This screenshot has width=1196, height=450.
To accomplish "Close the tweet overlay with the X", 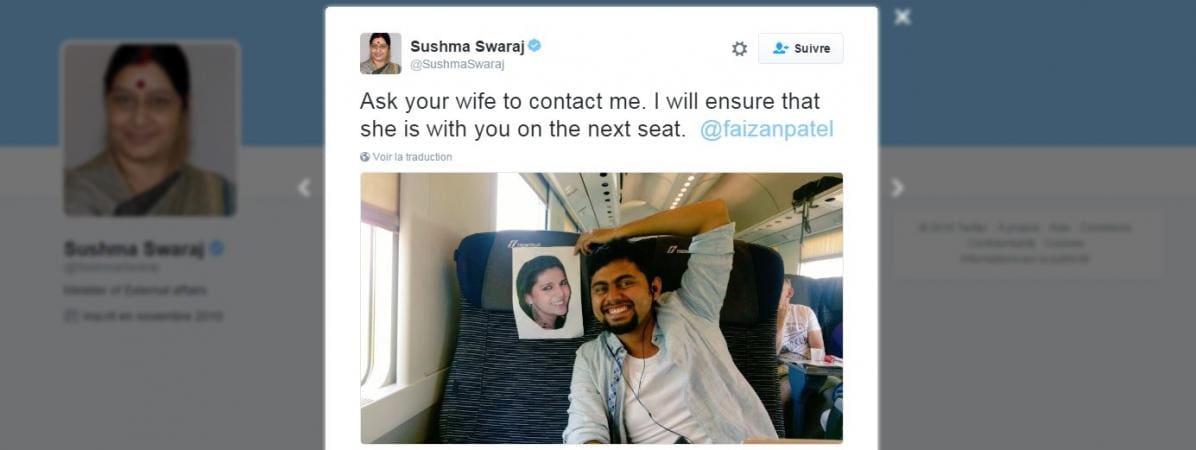I will click(x=902, y=17).
